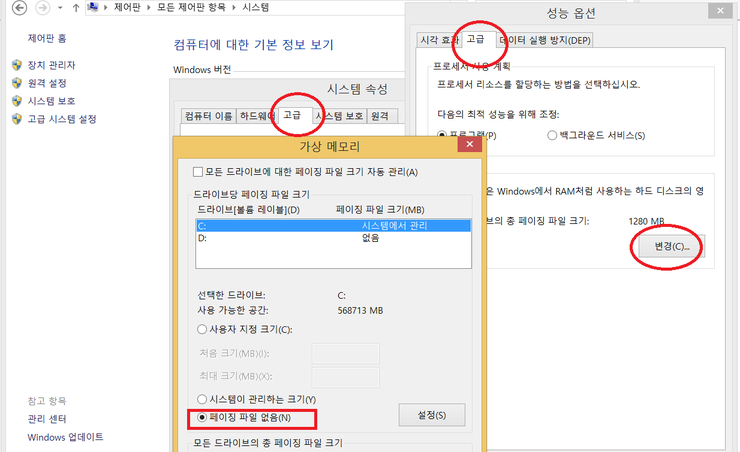The image size is (740, 452).
Task: Switch to the 컴퓨터 이름 tab in 시스템 속성
Action: pos(208,116)
